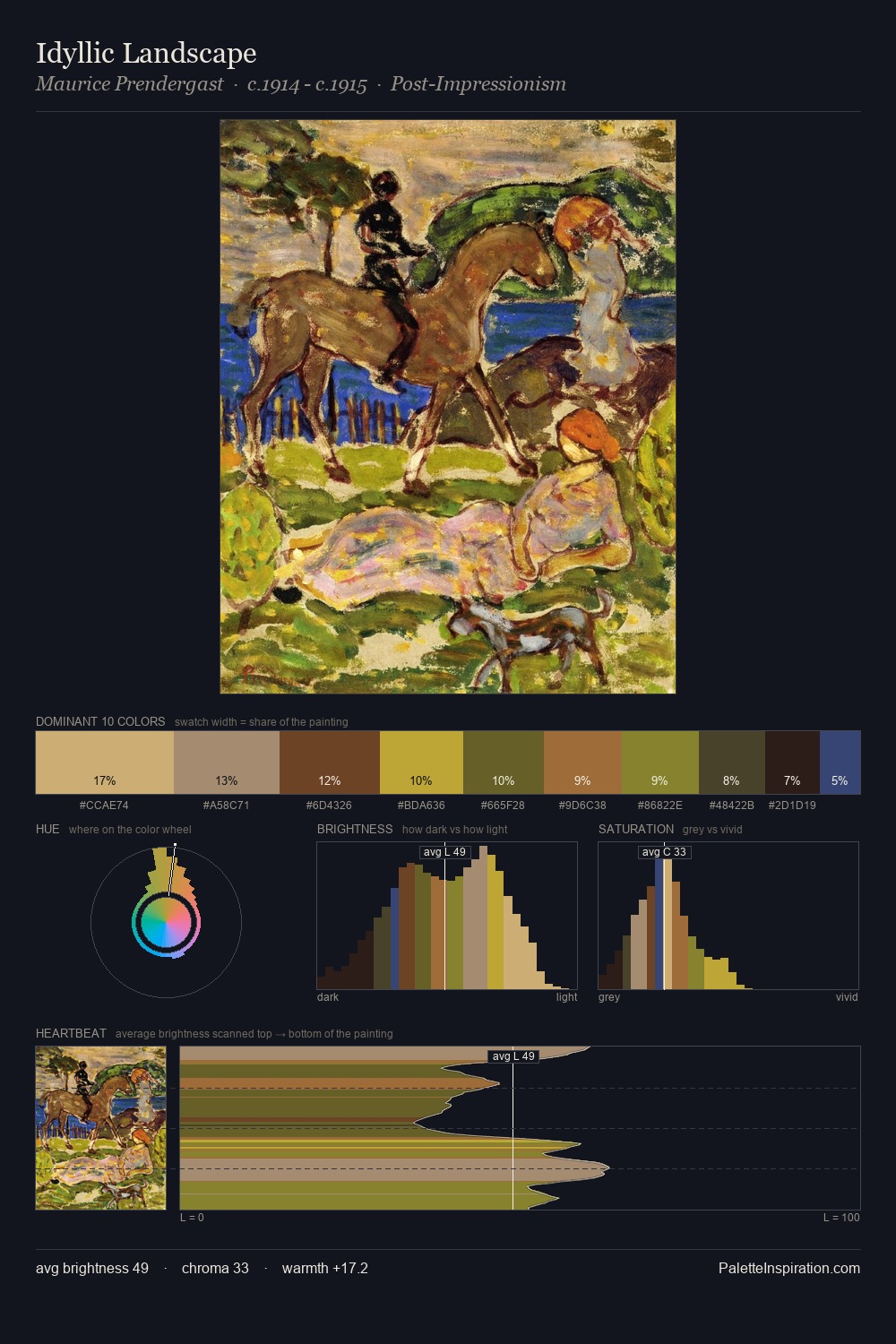Click the 'L = 100' axis label
Screen dimensions: 896x1344
point(841,1218)
